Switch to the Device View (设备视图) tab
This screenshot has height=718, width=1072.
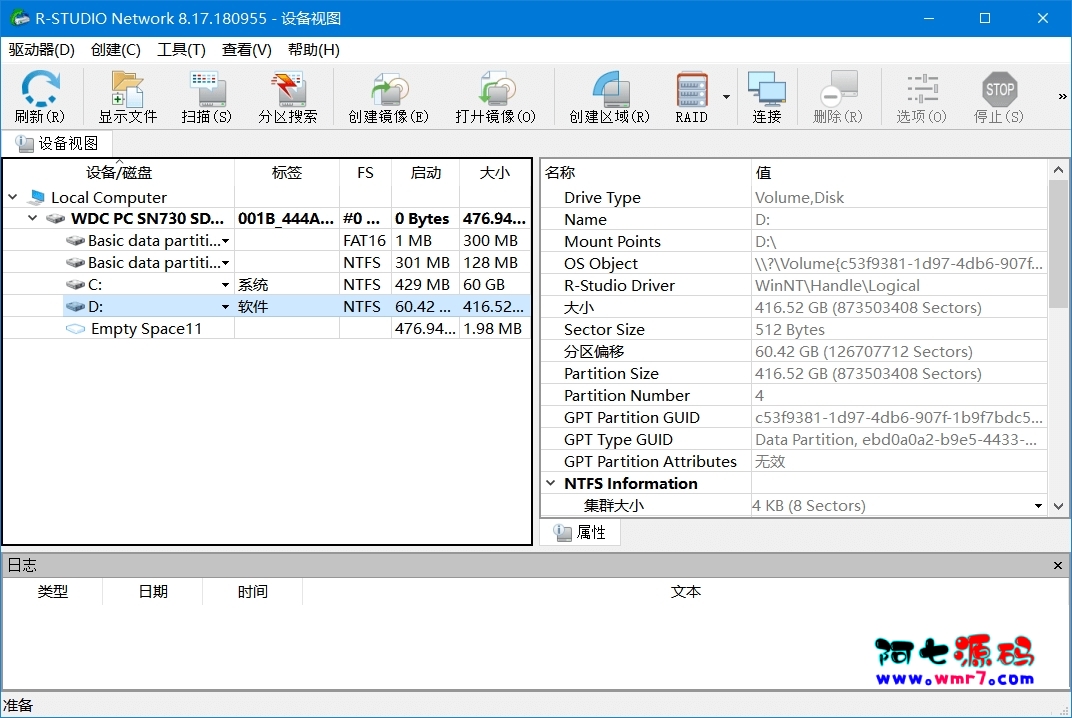pyautogui.click(x=57, y=144)
